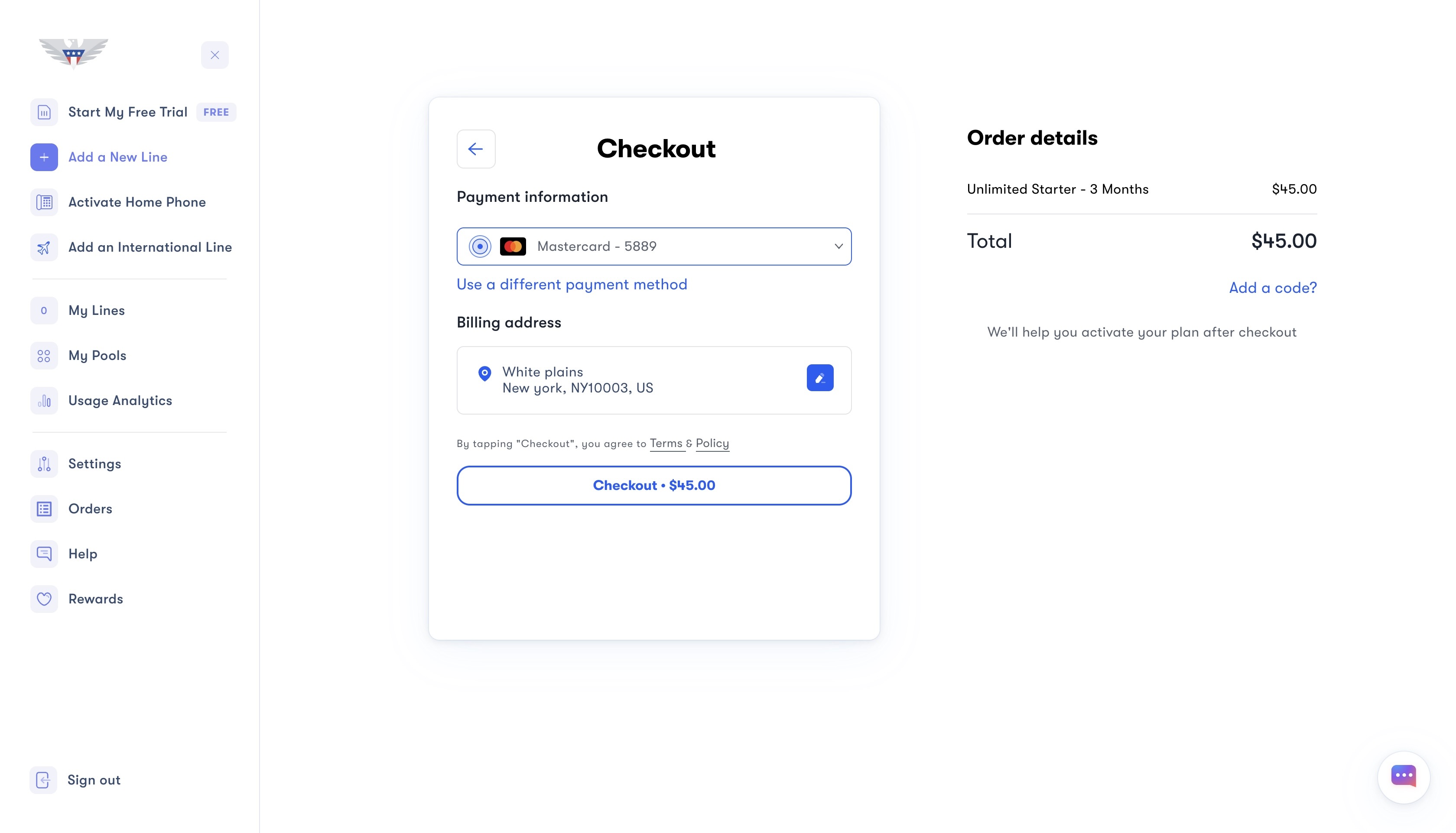Expand the payment method dropdown
Image resolution: width=1456 pixels, height=833 pixels.
pos(838,246)
